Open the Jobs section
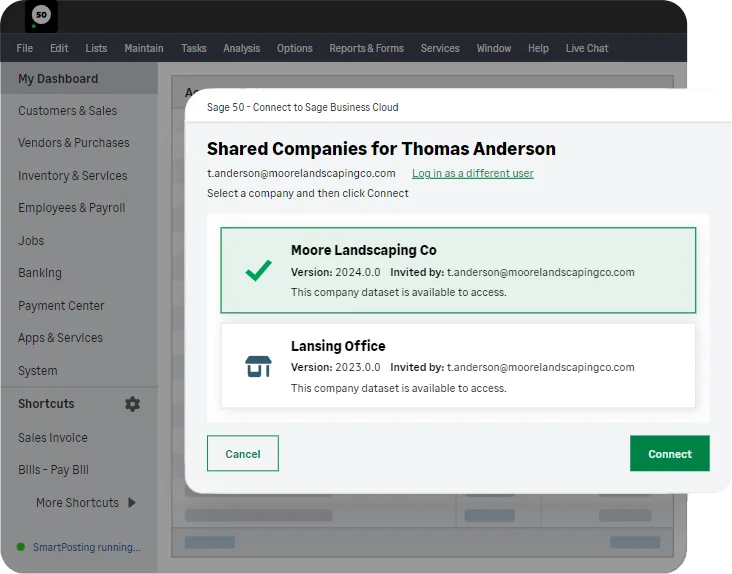The image size is (732, 574). (x=31, y=241)
